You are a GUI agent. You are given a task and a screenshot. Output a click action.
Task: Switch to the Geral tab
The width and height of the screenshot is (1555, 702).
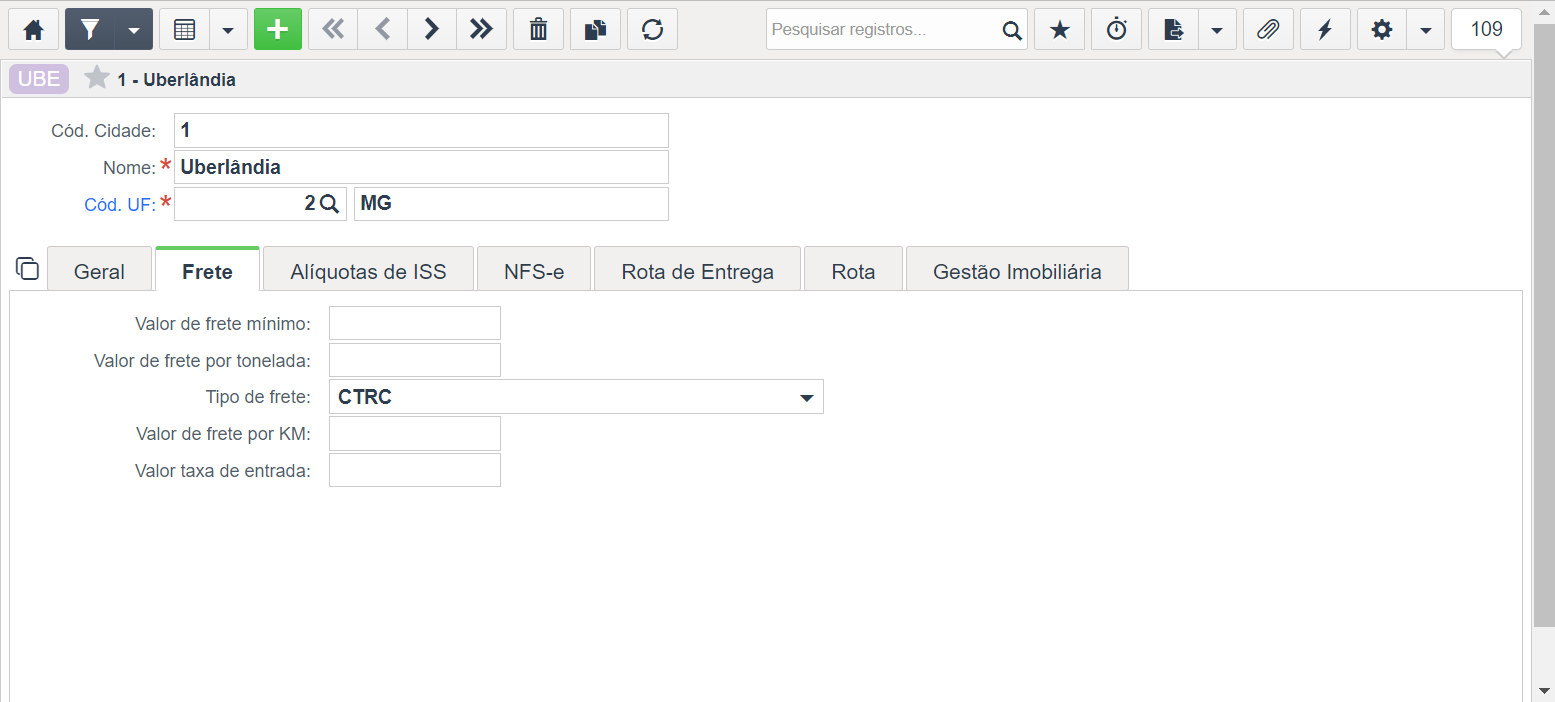point(99,271)
